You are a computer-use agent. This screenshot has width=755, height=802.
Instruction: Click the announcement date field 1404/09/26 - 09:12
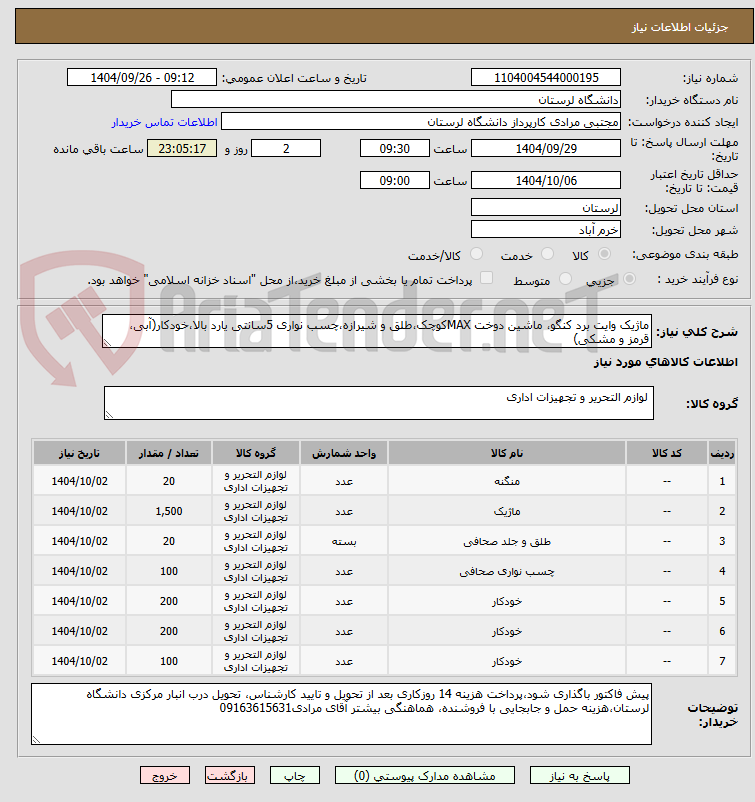pos(142,77)
